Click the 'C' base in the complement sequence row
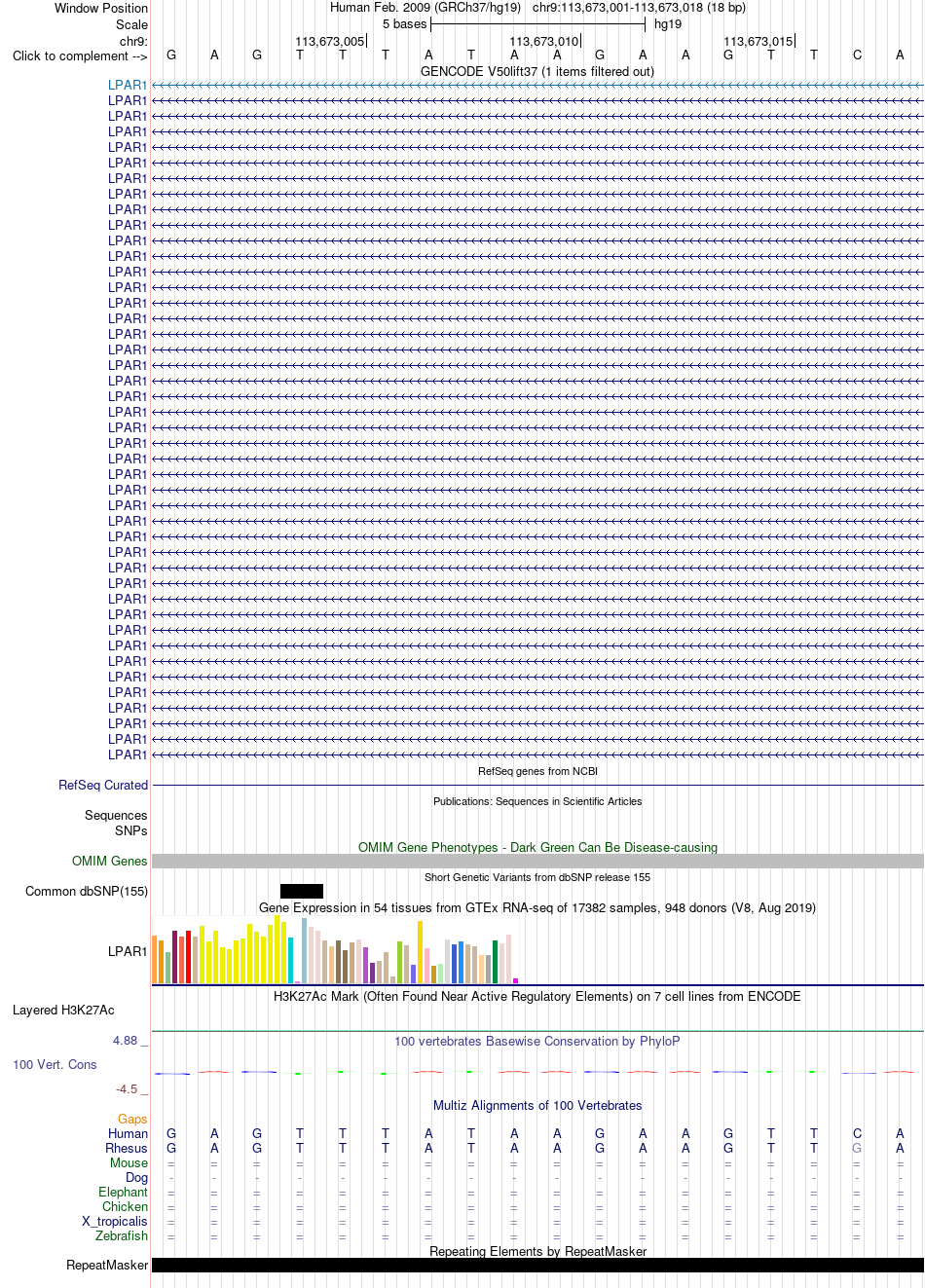The image size is (925, 1288). click(x=857, y=55)
